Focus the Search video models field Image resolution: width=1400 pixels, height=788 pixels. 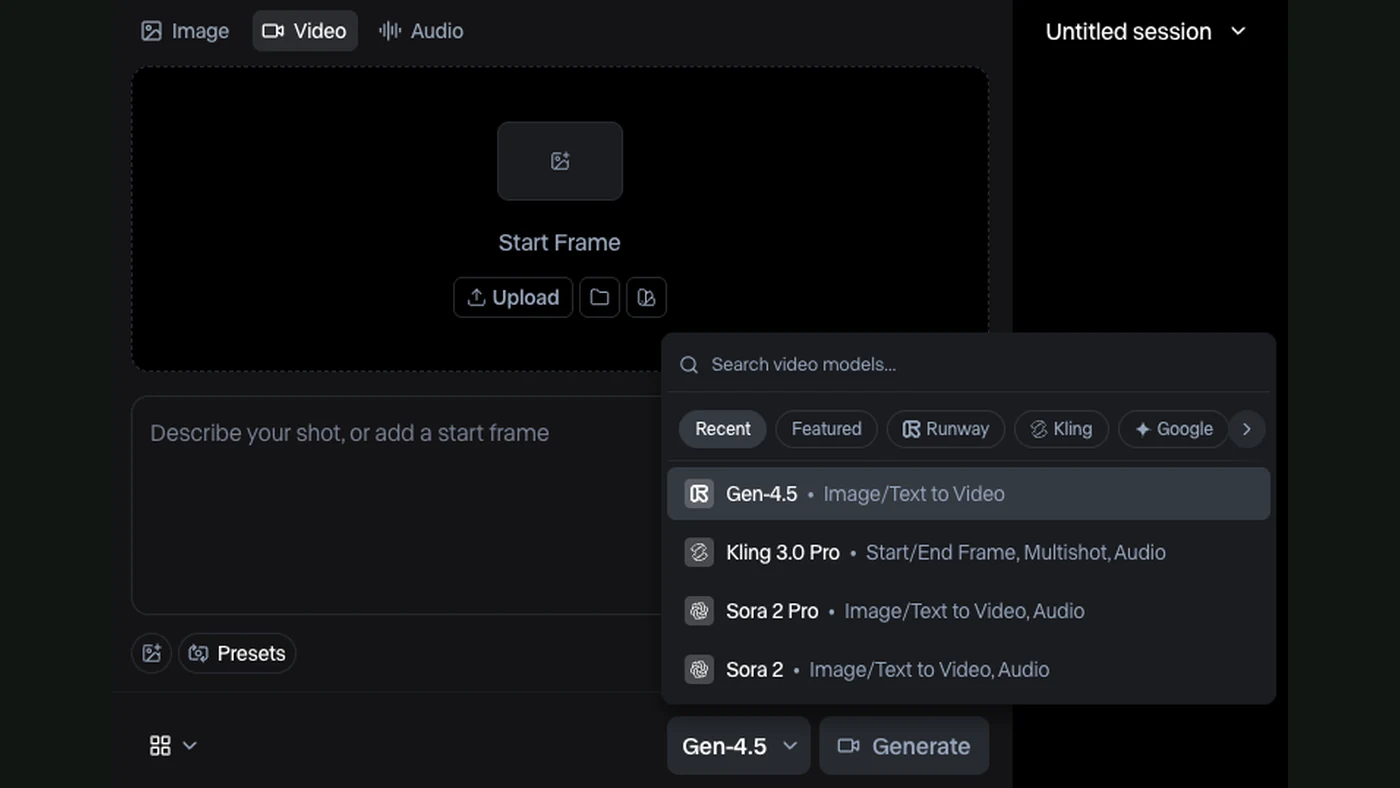point(968,365)
